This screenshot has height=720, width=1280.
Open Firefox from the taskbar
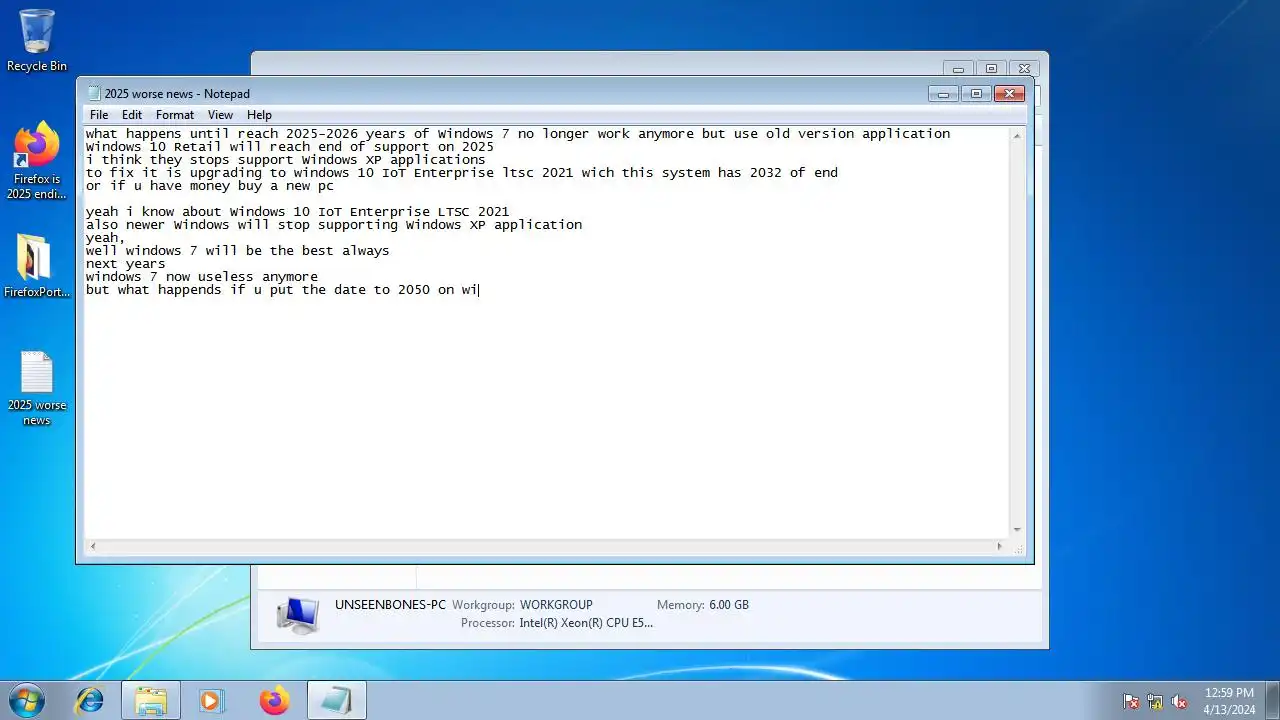click(x=274, y=700)
